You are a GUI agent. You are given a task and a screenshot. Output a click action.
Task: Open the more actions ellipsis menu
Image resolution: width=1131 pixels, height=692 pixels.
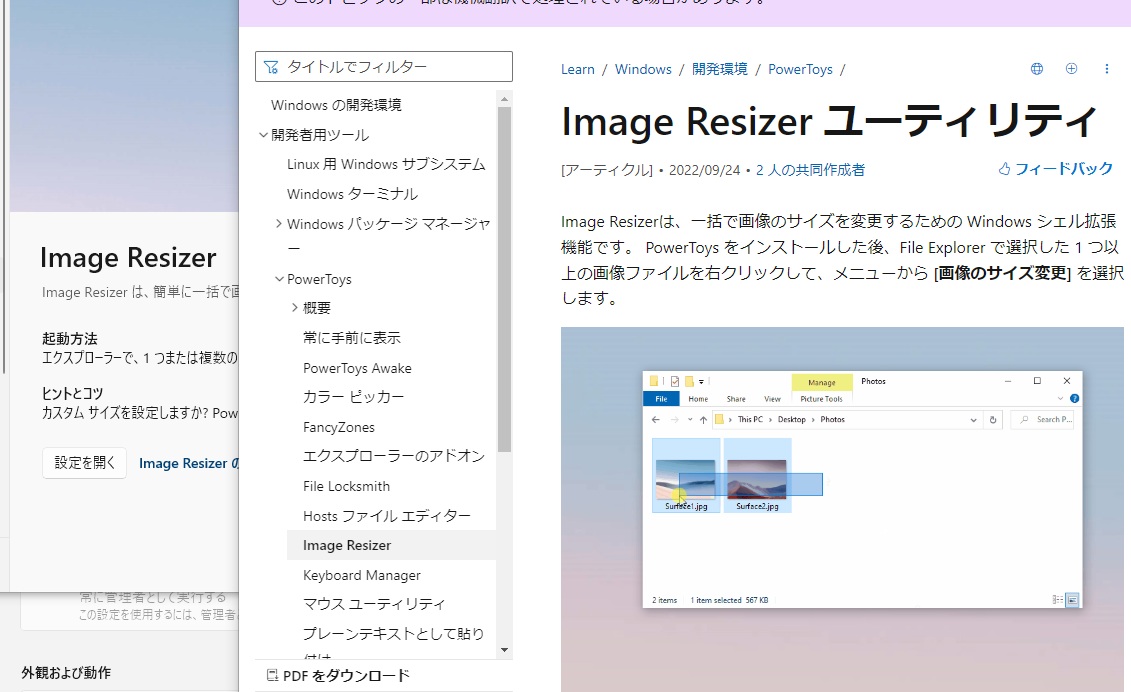pyautogui.click(x=1106, y=68)
